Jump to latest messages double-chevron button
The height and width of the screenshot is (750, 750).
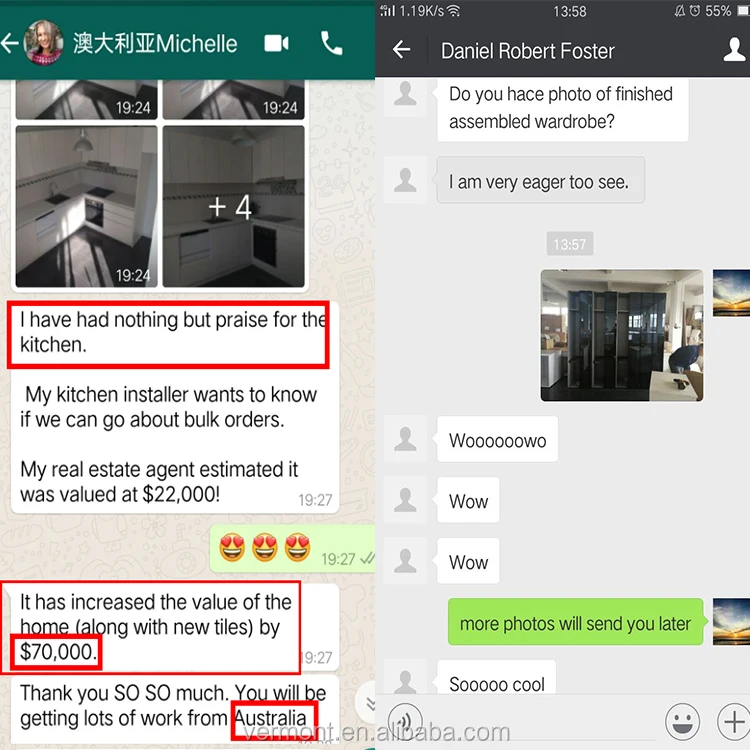367,703
